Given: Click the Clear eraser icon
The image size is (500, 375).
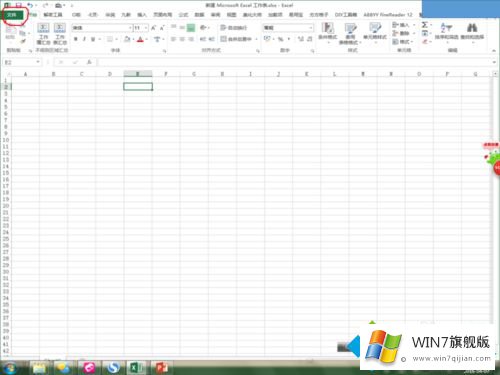Looking at the screenshot, I should point(425,42).
